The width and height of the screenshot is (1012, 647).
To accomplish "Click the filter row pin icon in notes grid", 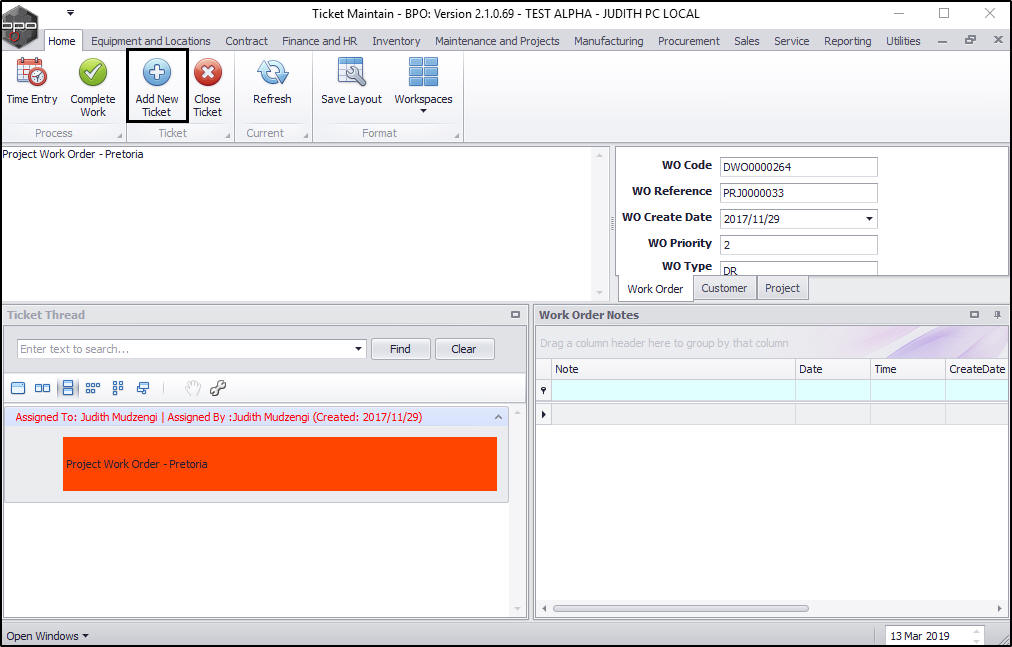I will click(543, 390).
